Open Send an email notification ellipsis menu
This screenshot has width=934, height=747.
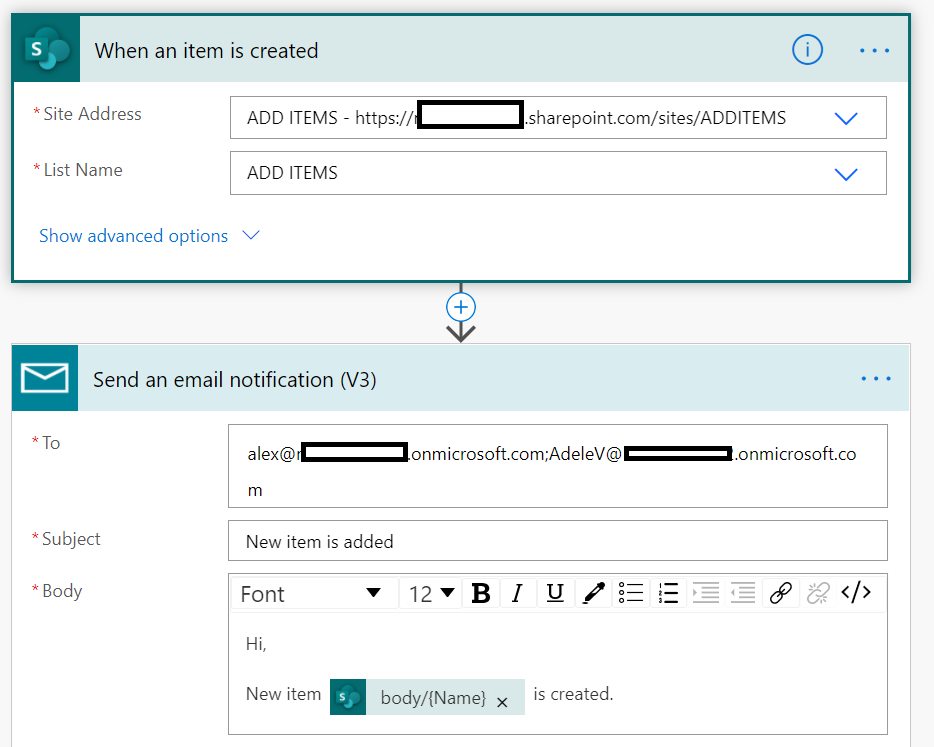tap(876, 378)
